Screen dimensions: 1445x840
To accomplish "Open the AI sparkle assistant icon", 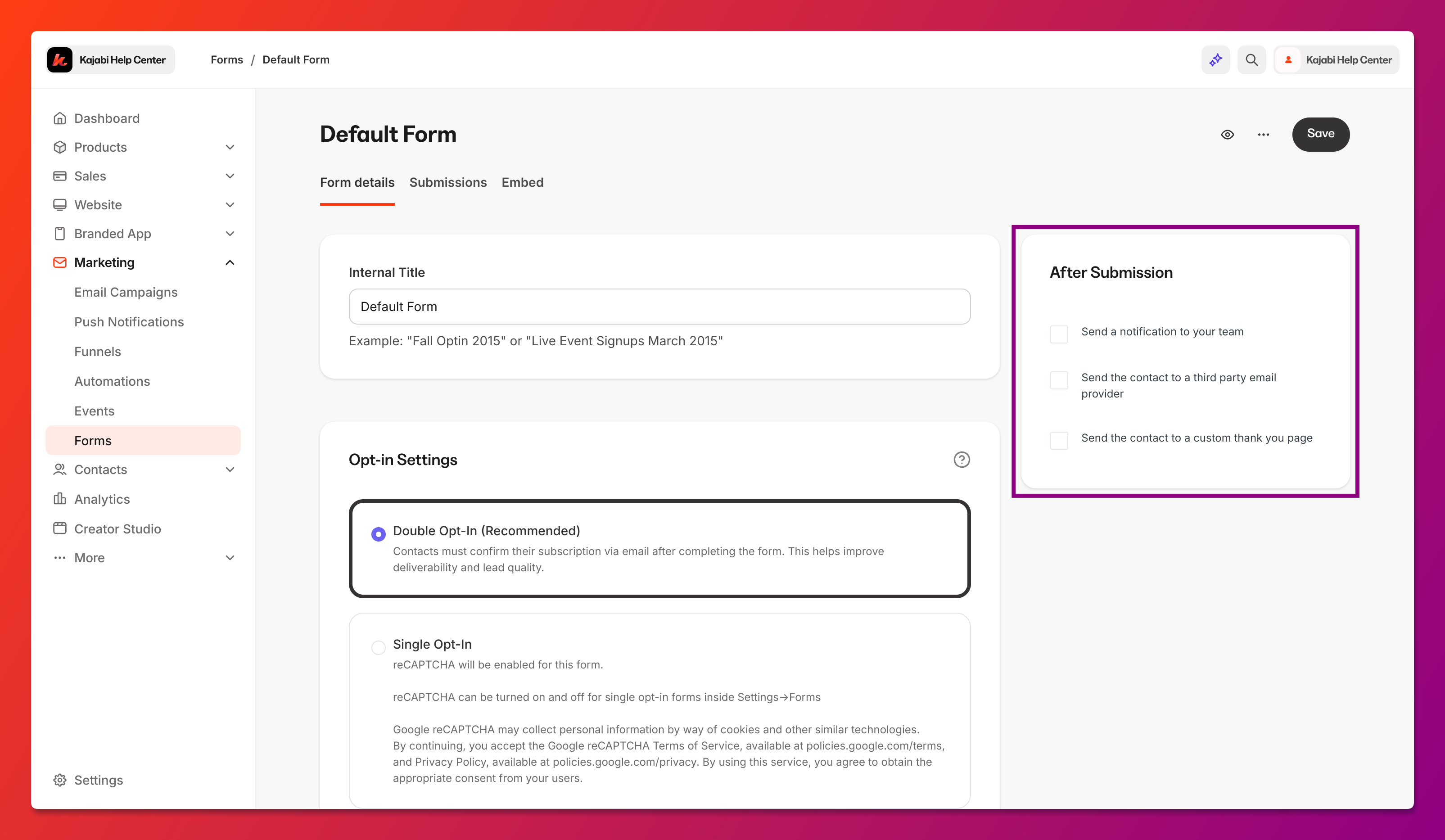I will 1215,59.
